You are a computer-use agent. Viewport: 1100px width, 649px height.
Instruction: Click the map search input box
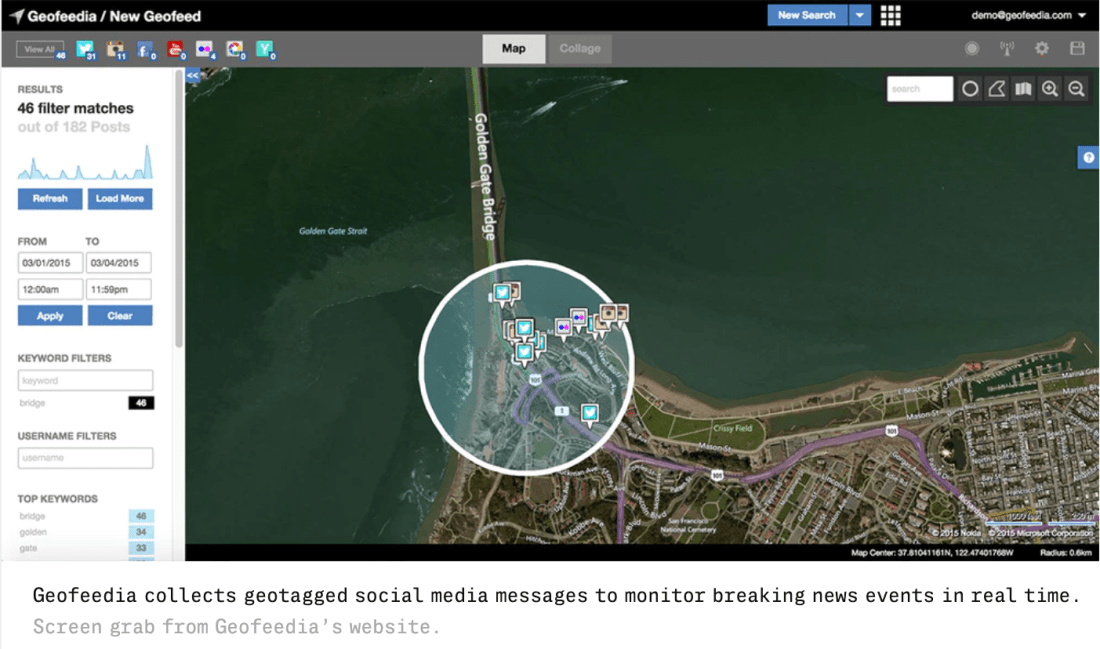click(x=920, y=89)
